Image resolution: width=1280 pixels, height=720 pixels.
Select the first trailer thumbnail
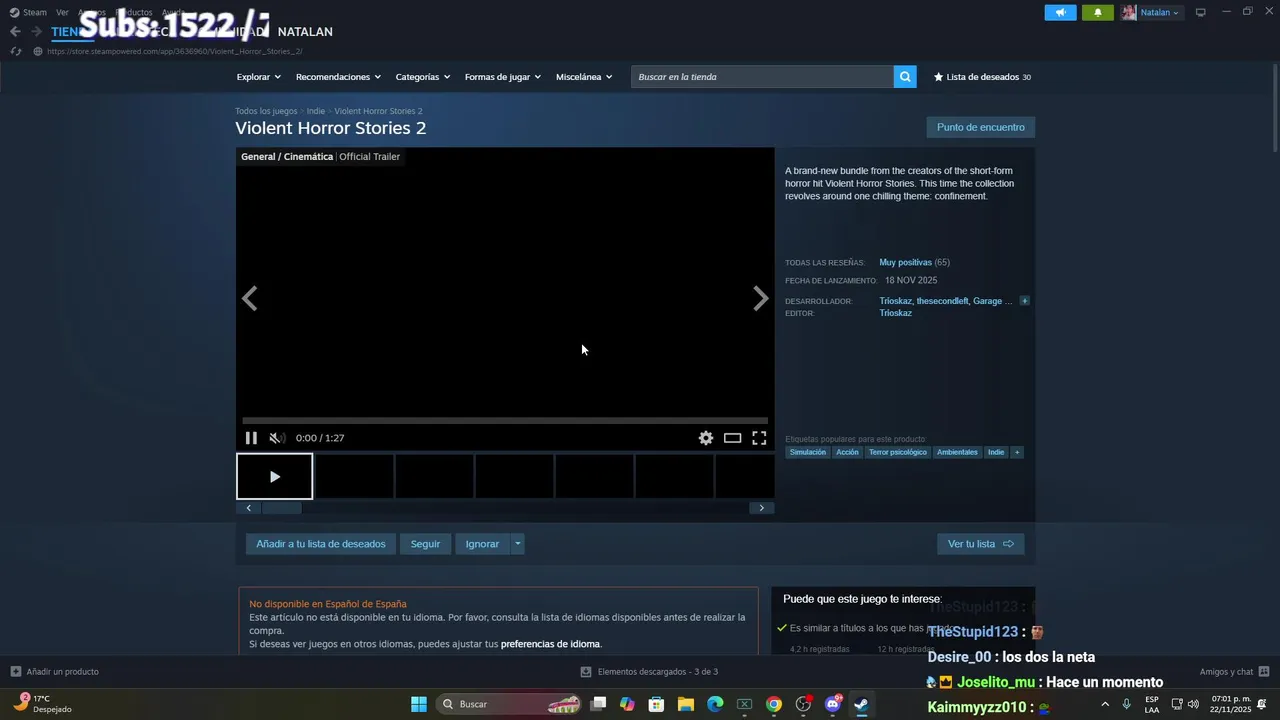pyautogui.click(x=275, y=477)
